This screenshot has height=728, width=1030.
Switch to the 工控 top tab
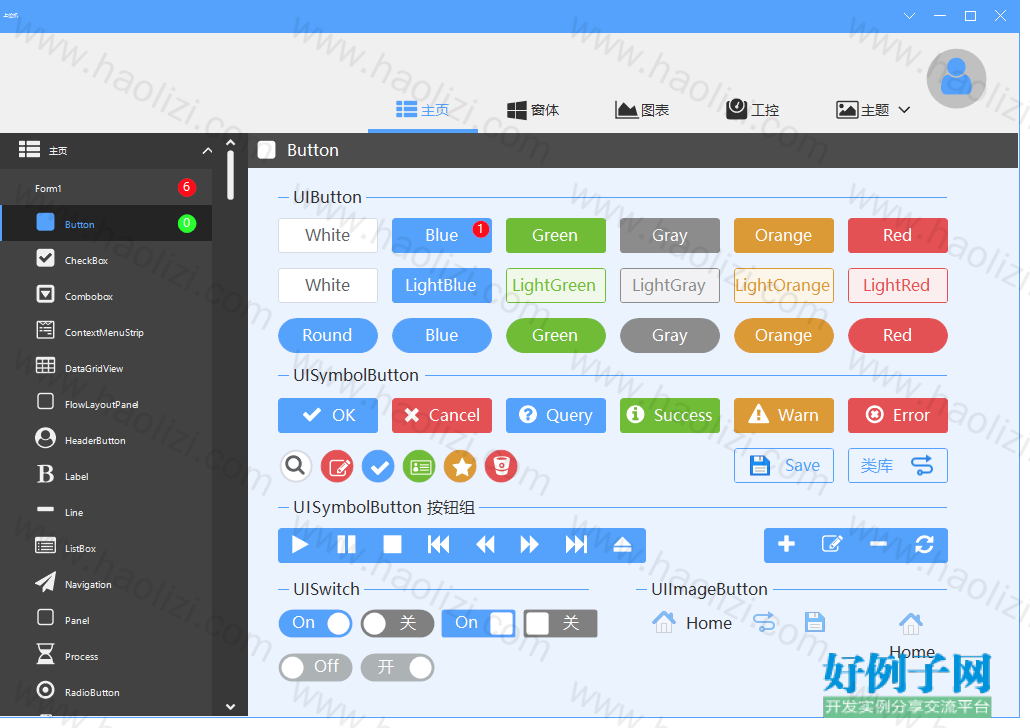click(752, 110)
